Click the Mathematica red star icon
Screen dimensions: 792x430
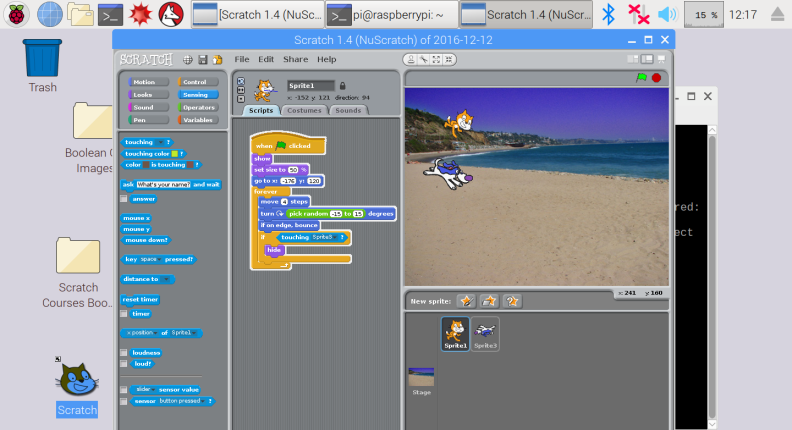click(x=140, y=14)
